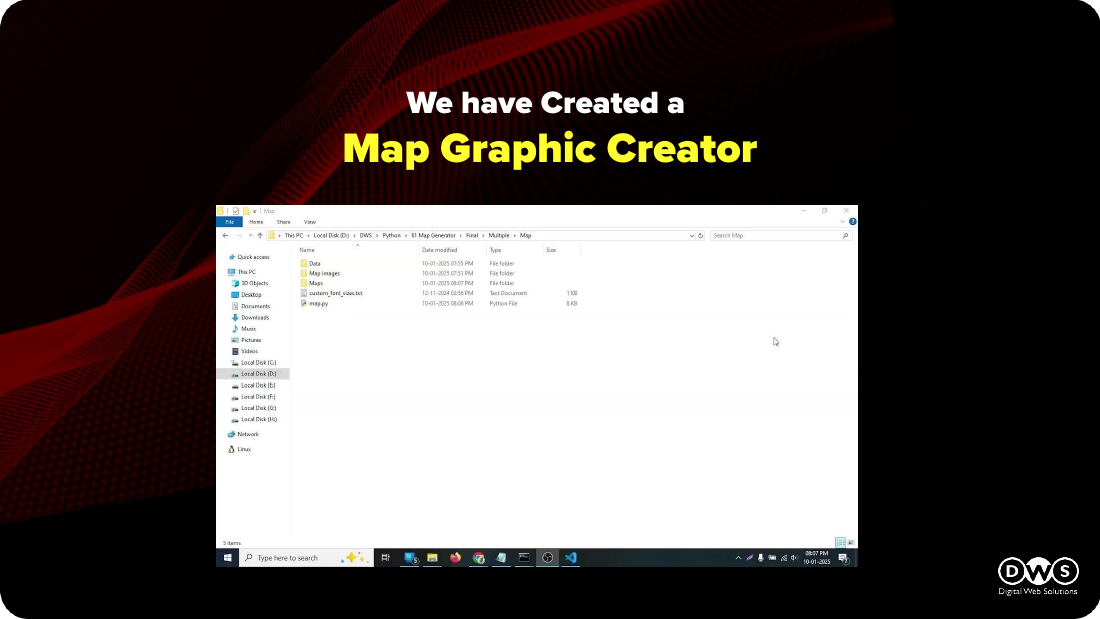
Task: Click the Back navigation arrow
Action: point(225,236)
